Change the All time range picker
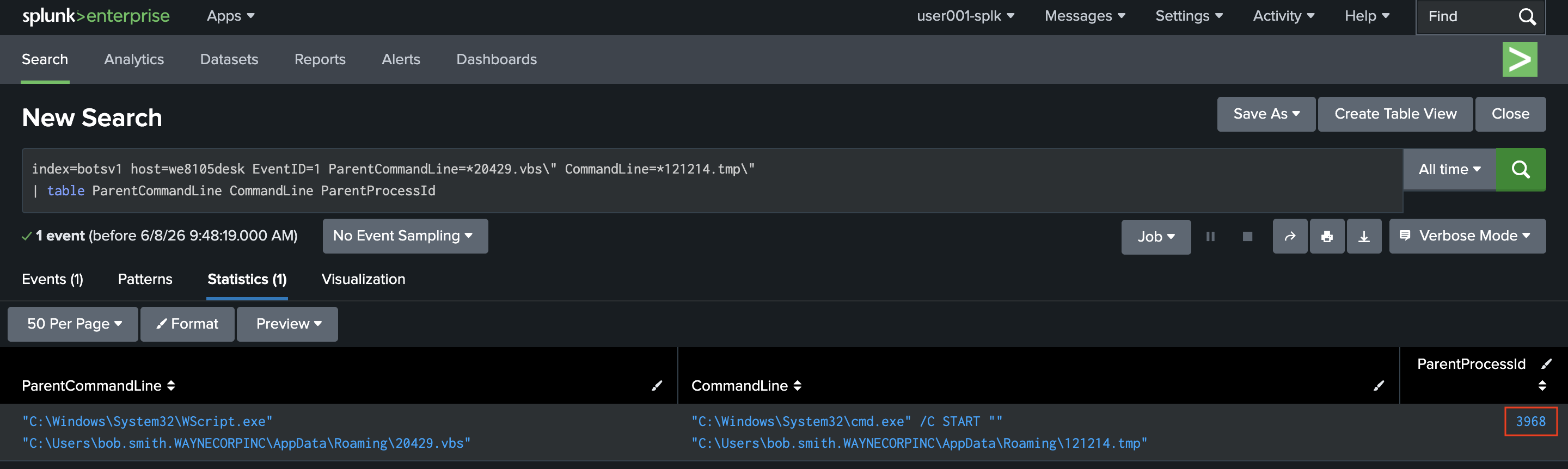 coord(1449,169)
